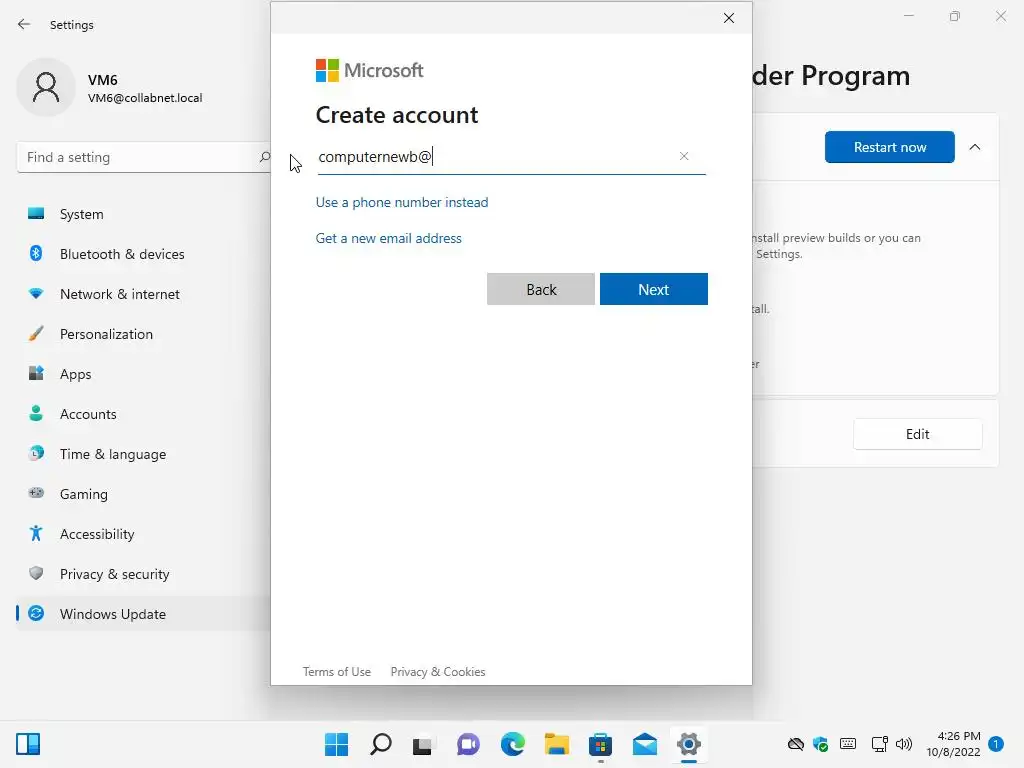Open the Accessibility settings category
Screen dimensions: 1024x768
tap(144, 534)
